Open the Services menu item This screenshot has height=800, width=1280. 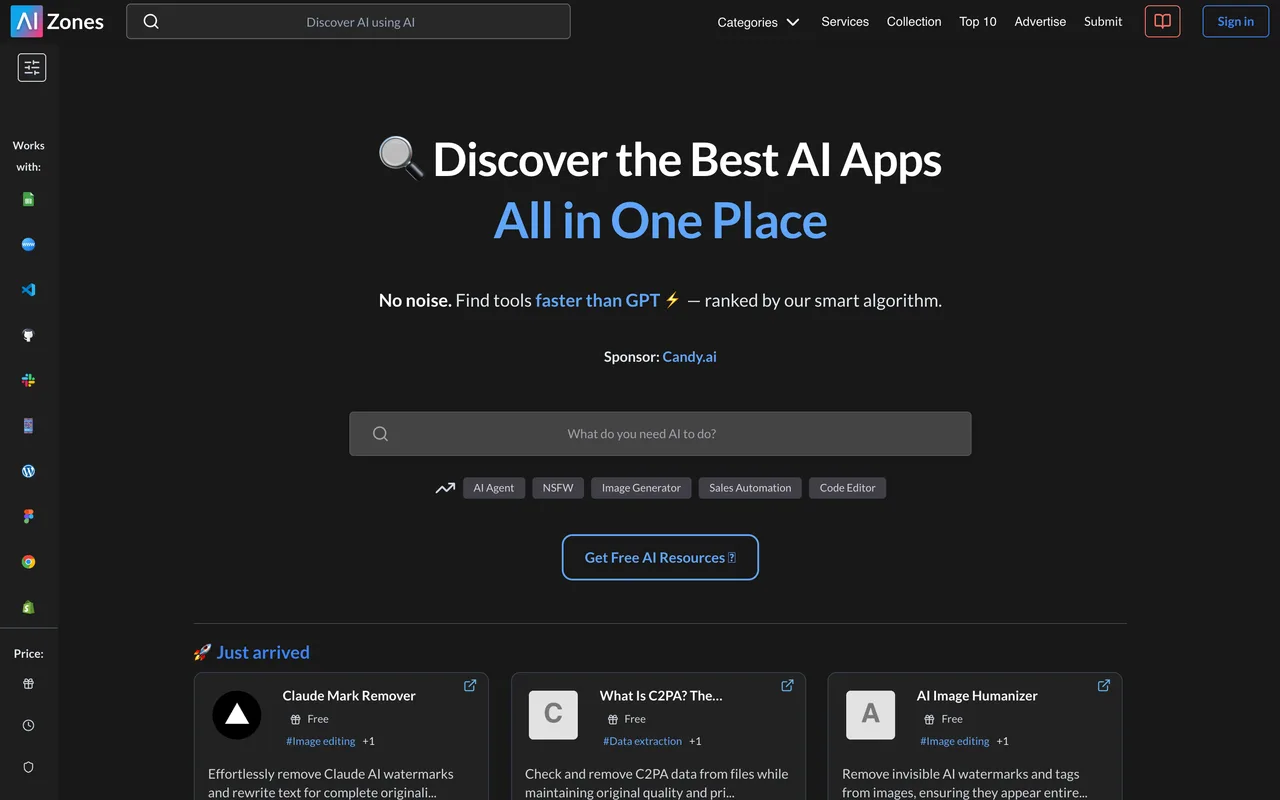pos(845,21)
